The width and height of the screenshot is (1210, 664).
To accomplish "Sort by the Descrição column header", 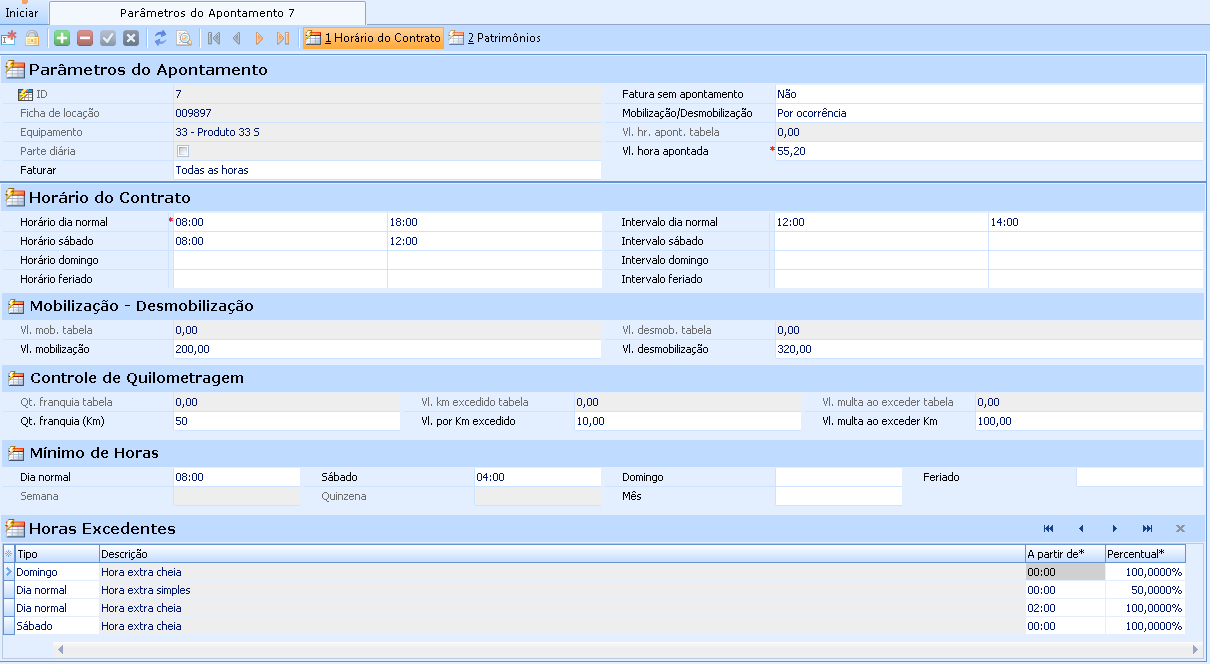I will pos(562,554).
